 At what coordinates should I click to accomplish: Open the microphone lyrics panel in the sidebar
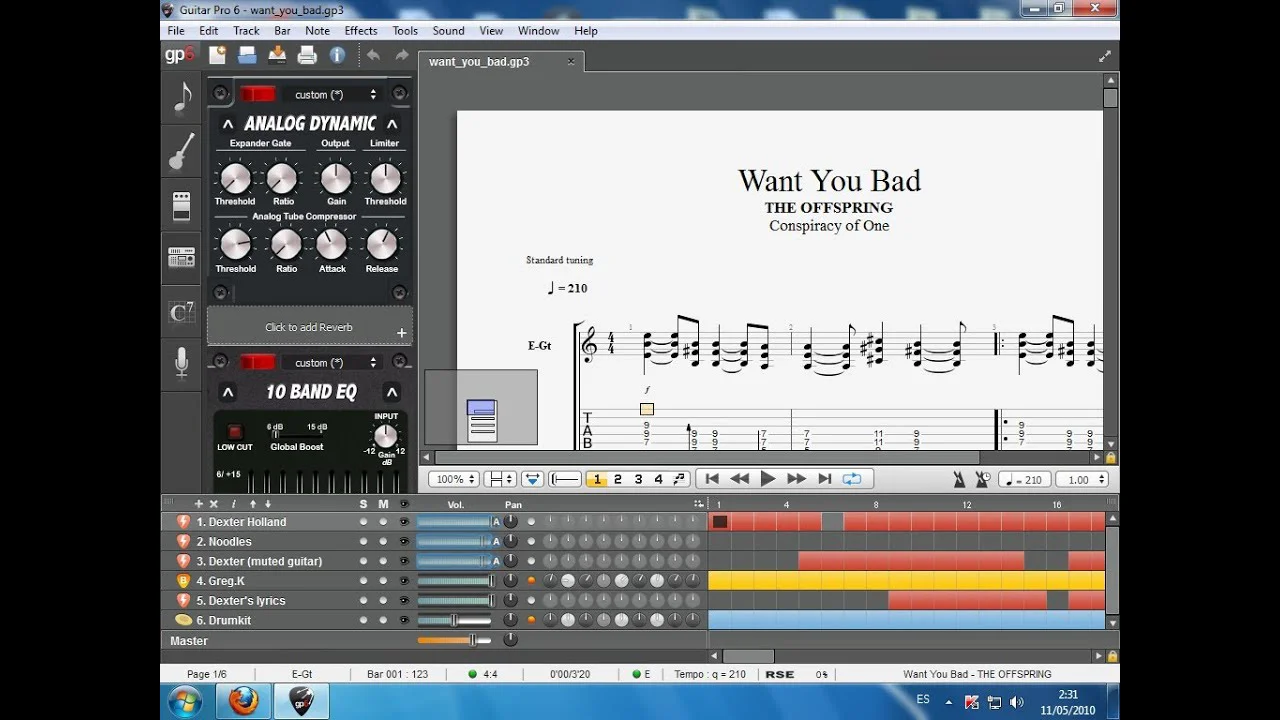[181, 363]
